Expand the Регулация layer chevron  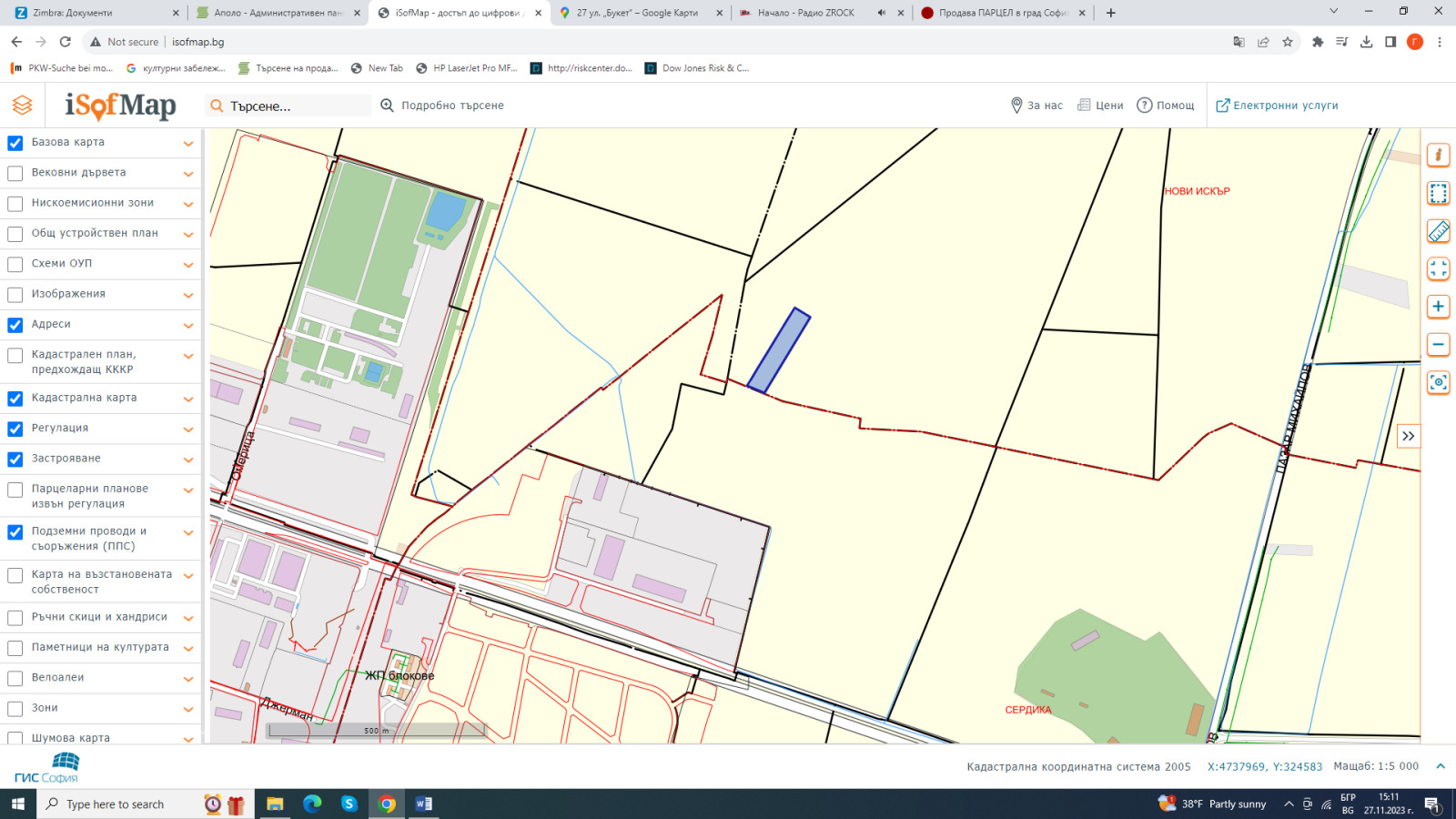tap(188, 430)
